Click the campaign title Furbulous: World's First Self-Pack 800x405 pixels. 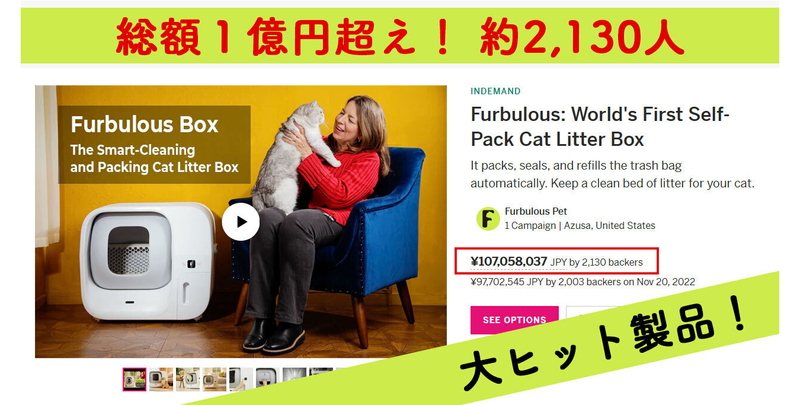pyautogui.click(x=600, y=126)
